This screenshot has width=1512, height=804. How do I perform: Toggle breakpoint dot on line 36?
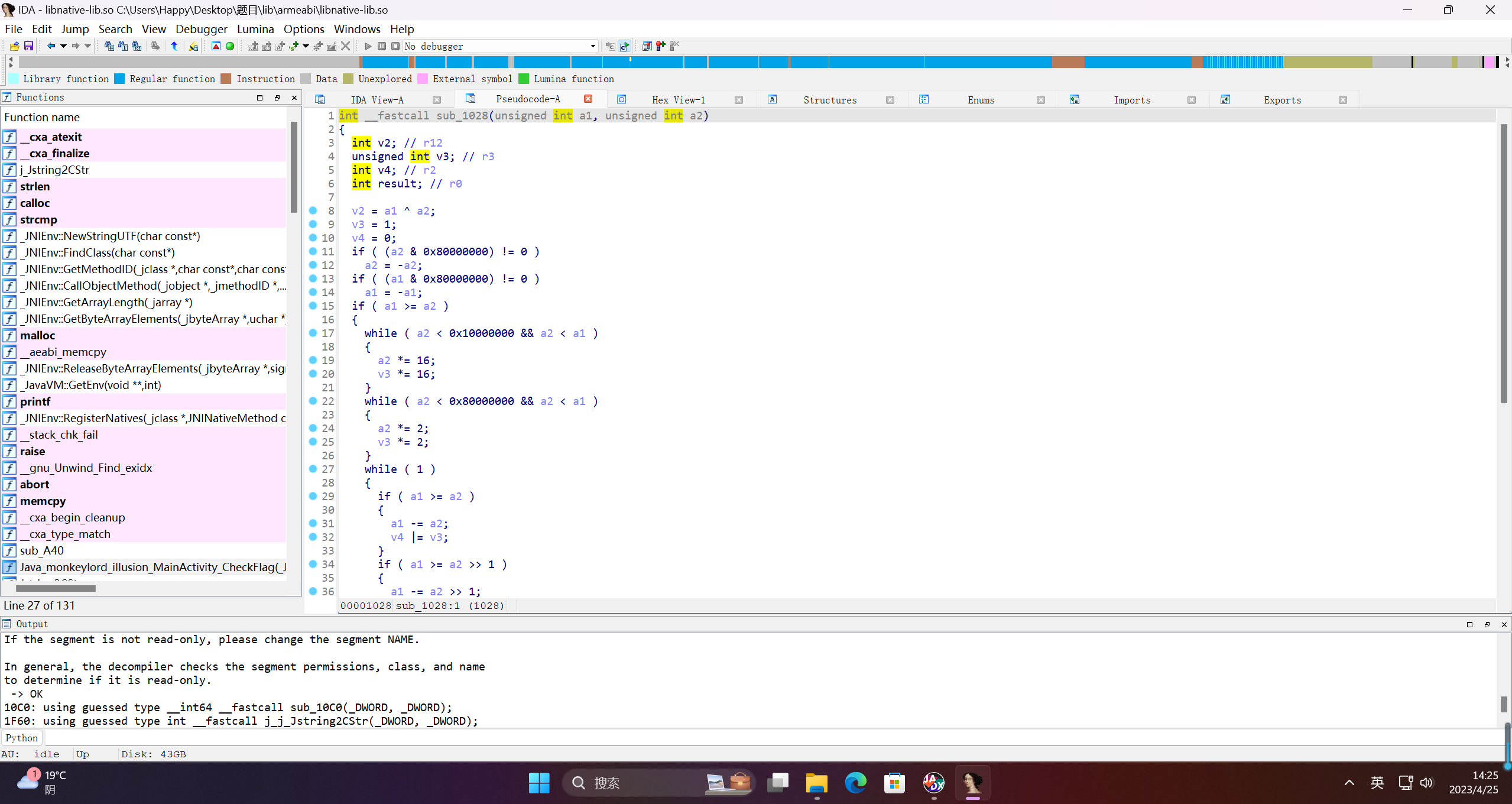coord(313,591)
